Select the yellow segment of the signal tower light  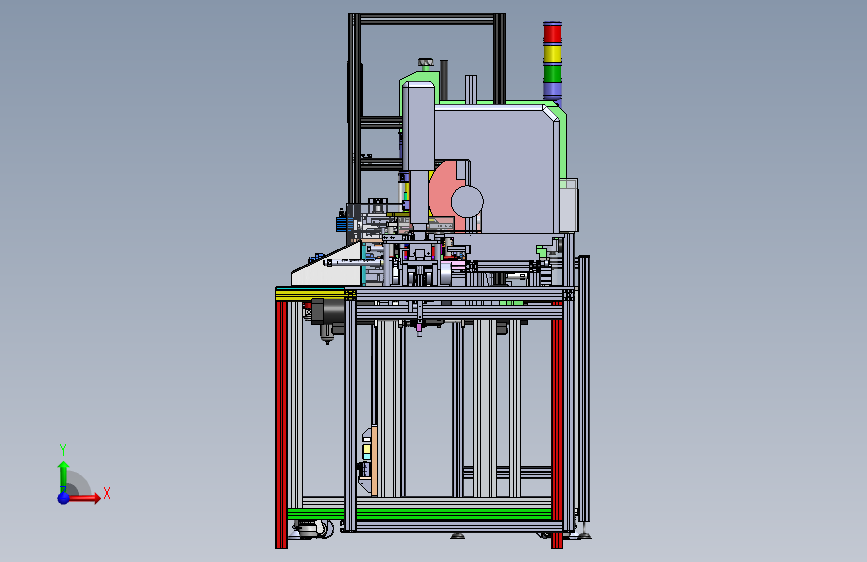pos(552,54)
